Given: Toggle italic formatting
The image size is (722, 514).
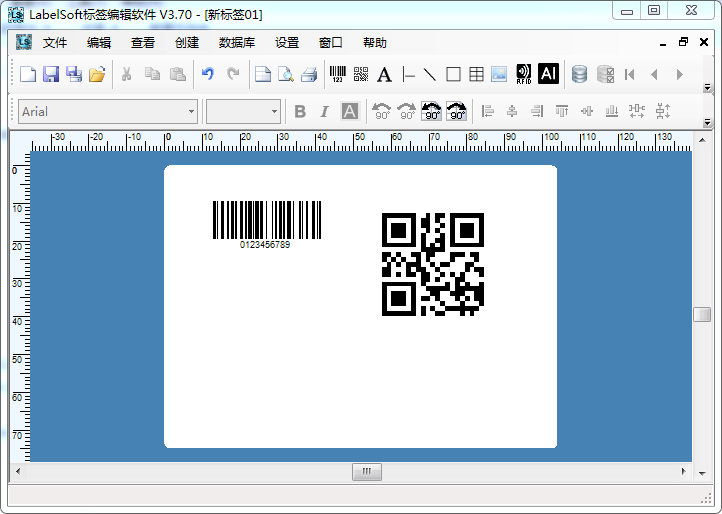Looking at the screenshot, I should click(x=325, y=111).
